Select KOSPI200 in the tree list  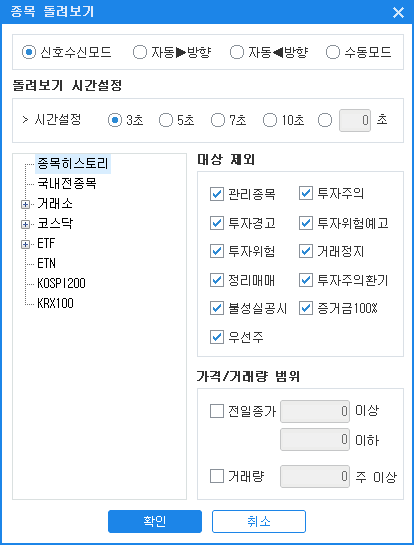(x=62, y=283)
